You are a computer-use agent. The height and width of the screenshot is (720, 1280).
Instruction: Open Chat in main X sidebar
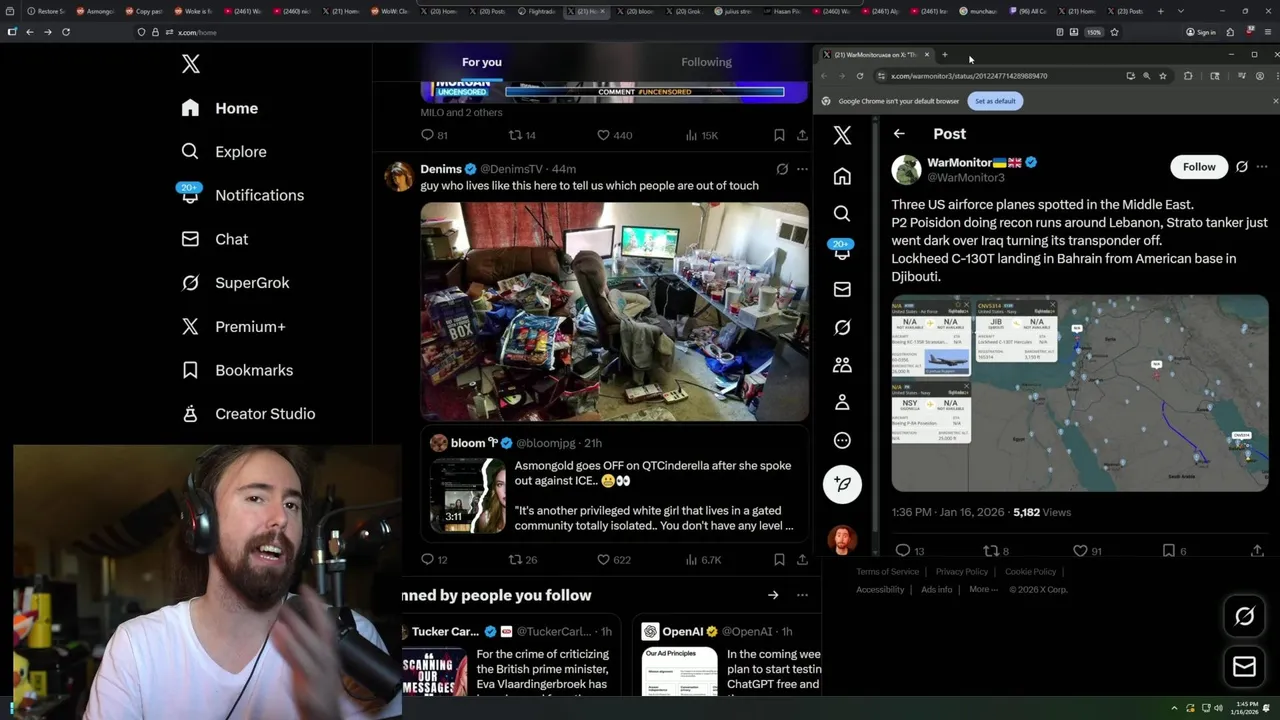pyautogui.click(x=214, y=239)
